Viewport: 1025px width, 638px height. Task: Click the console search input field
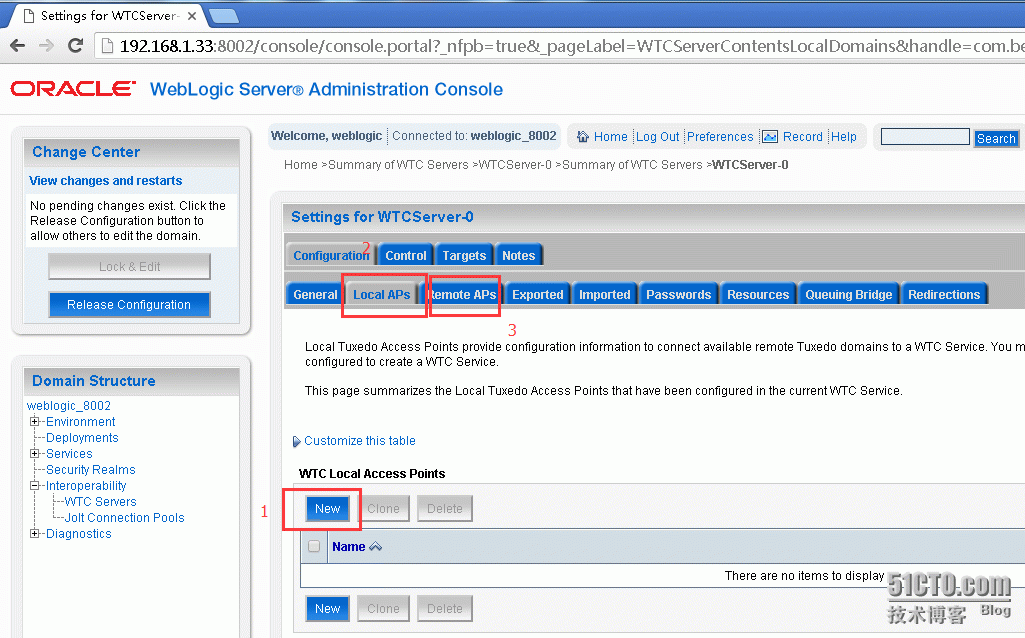924,137
